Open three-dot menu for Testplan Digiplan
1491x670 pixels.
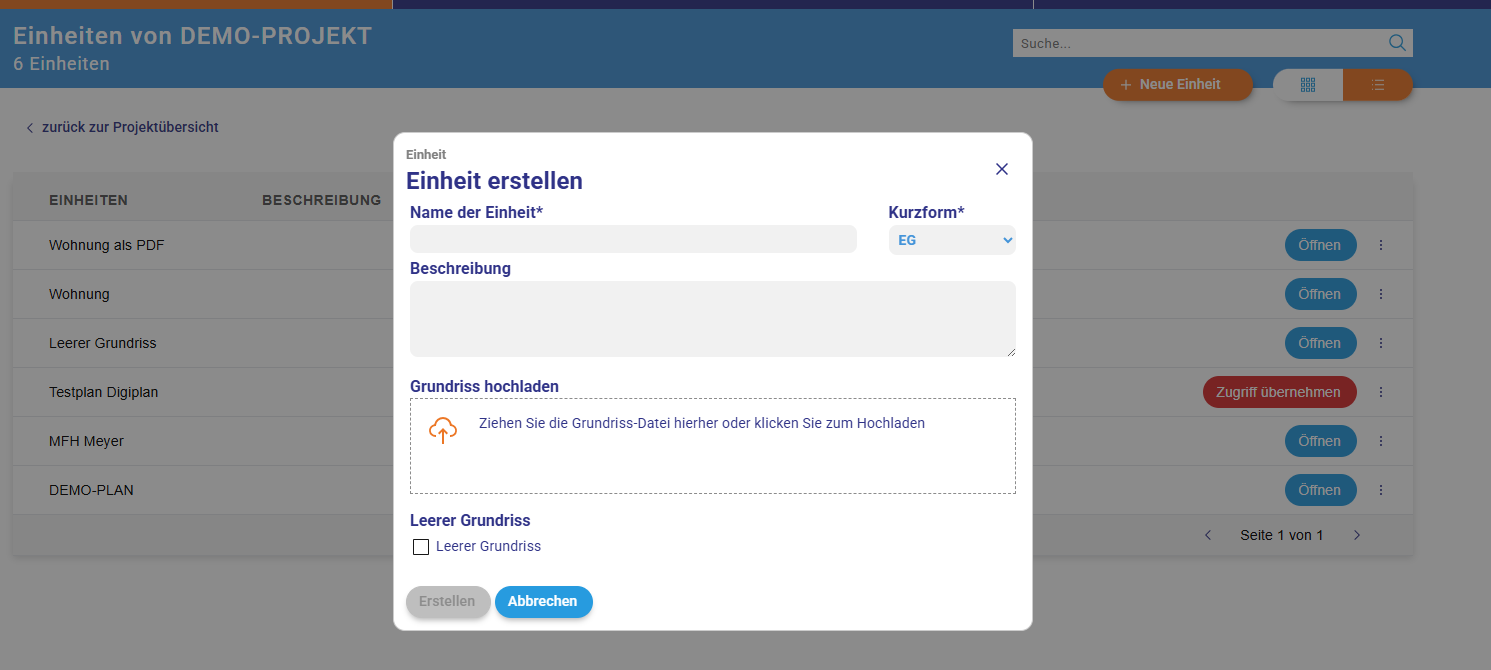point(1381,392)
